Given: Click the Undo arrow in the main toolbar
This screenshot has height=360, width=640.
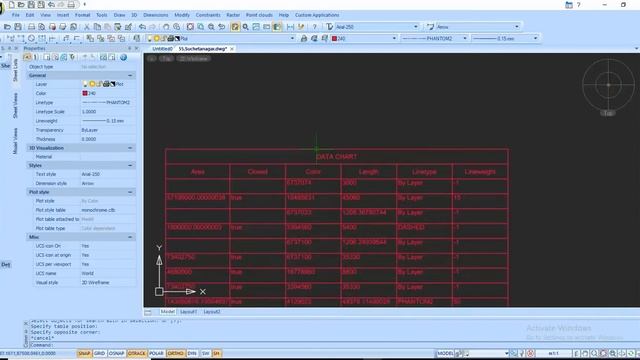Looking at the screenshot, I should (x=142, y=27).
